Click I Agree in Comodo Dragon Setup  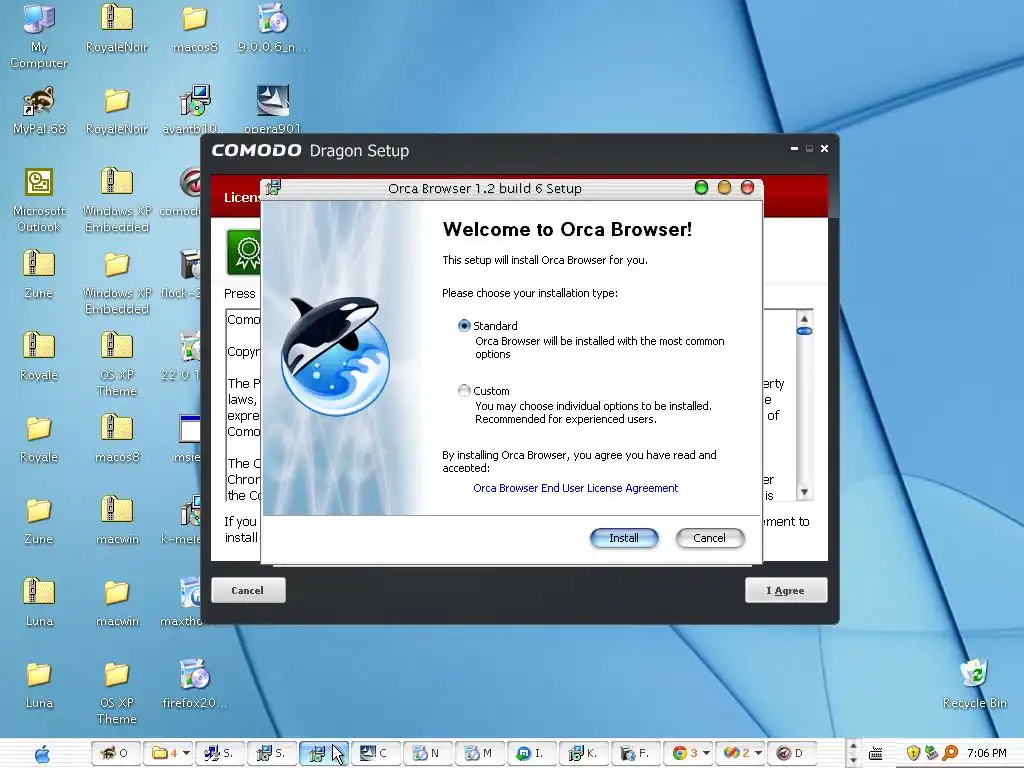click(786, 590)
